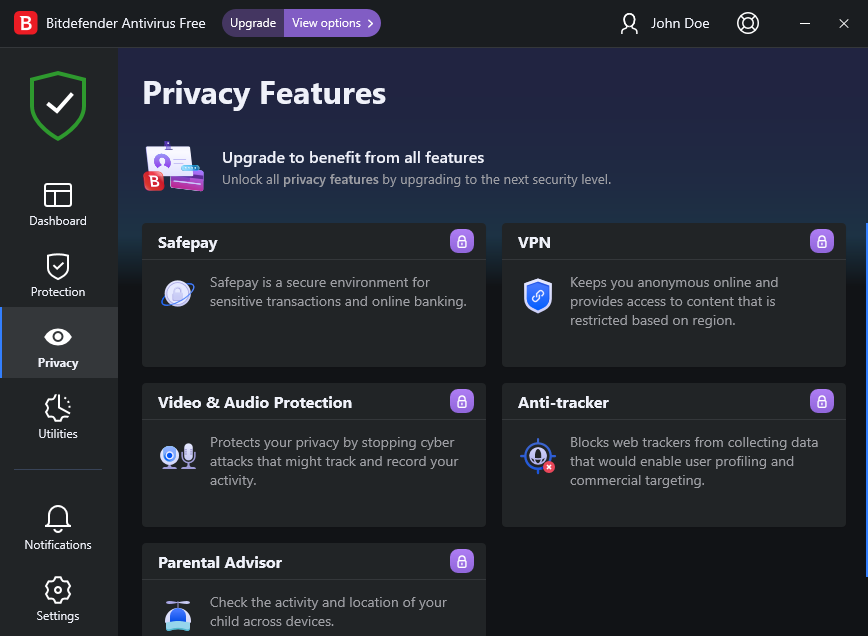The height and width of the screenshot is (636, 868).
Task: Open Settings gear in sidebar
Action: point(58,599)
